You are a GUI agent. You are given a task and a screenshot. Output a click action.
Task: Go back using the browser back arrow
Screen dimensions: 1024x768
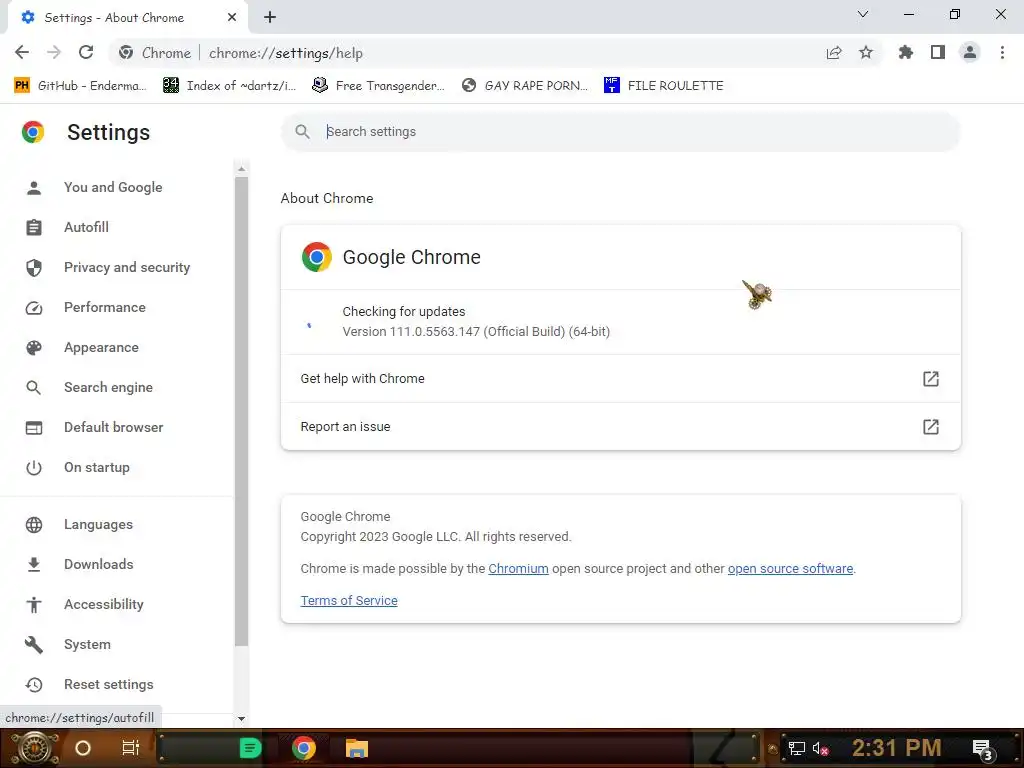pyautogui.click(x=22, y=52)
